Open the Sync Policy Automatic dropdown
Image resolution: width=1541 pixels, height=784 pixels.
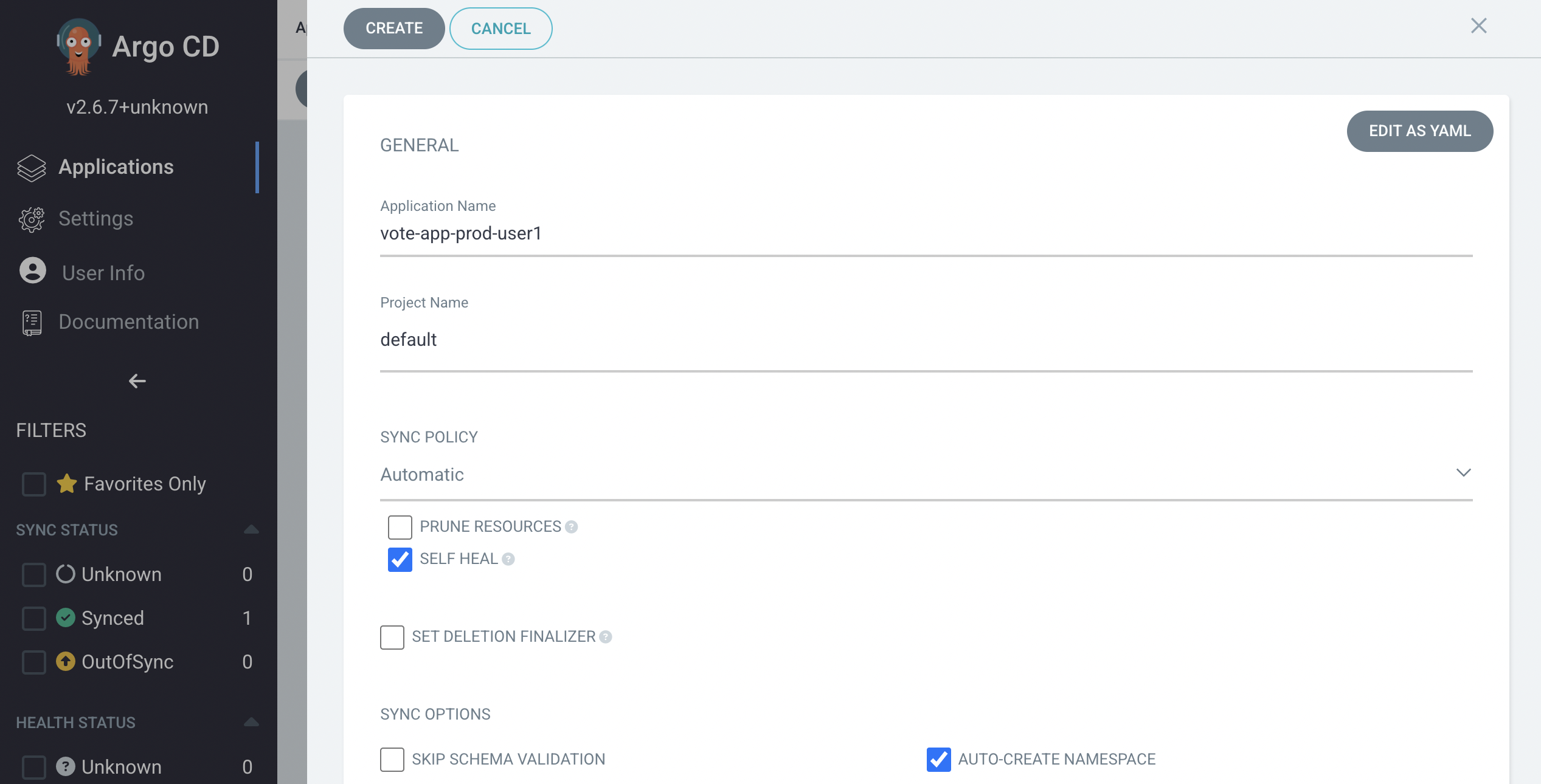tap(926, 475)
